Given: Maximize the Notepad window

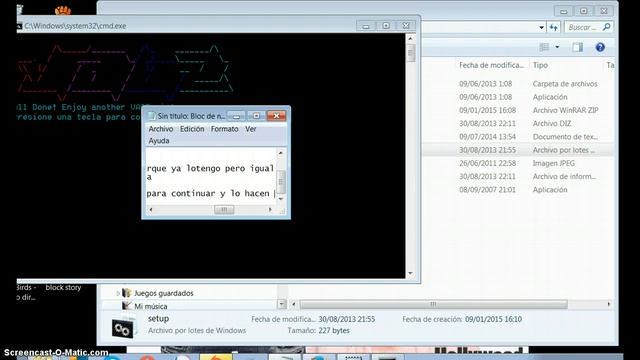Looking at the screenshot, I should 256,116.
